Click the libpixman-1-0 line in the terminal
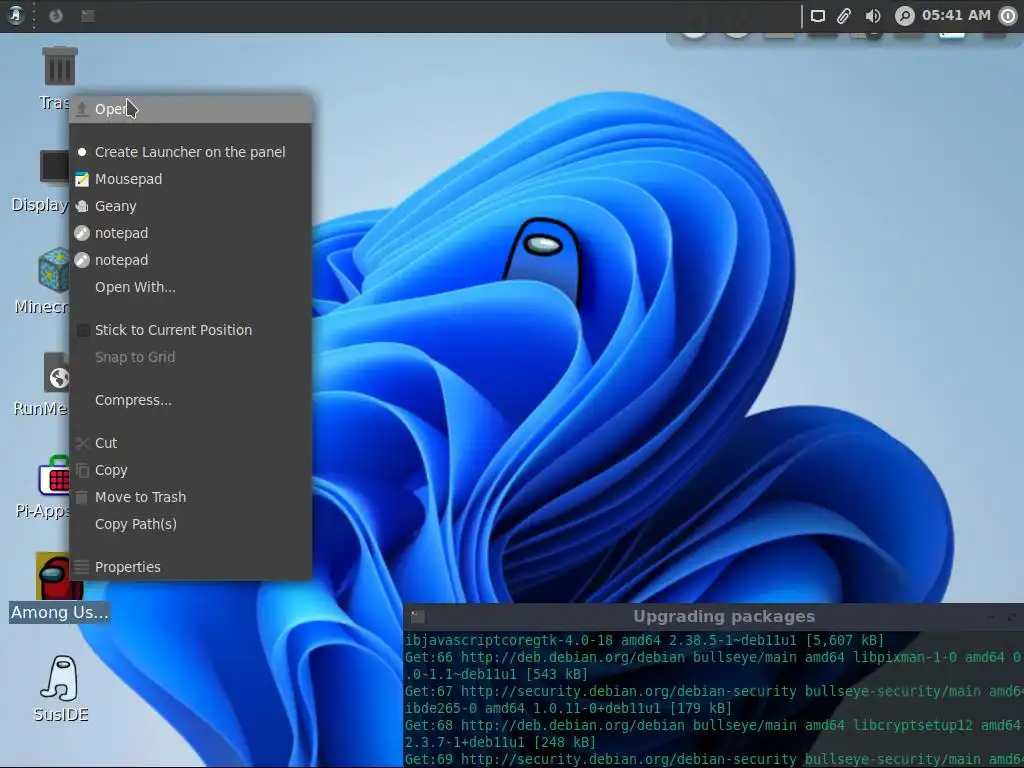This screenshot has width=1024, height=768. 714,657
